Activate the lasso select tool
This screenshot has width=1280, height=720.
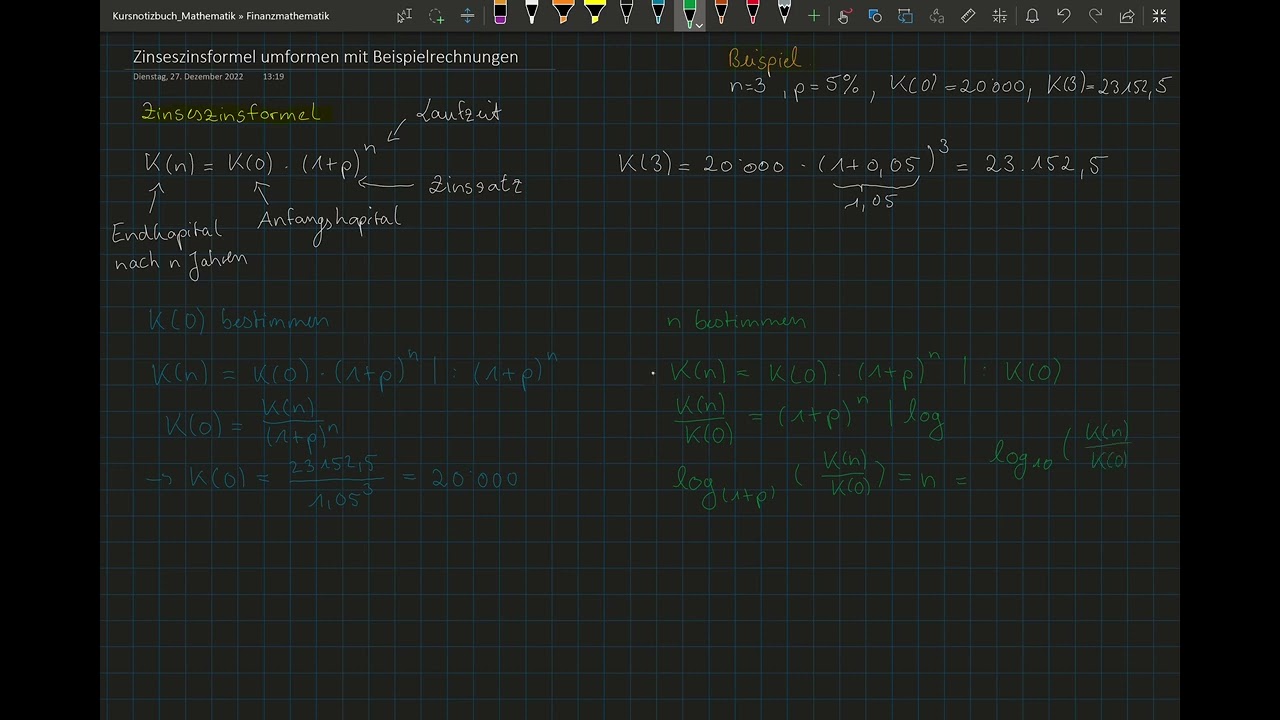click(x=436, y=16)
